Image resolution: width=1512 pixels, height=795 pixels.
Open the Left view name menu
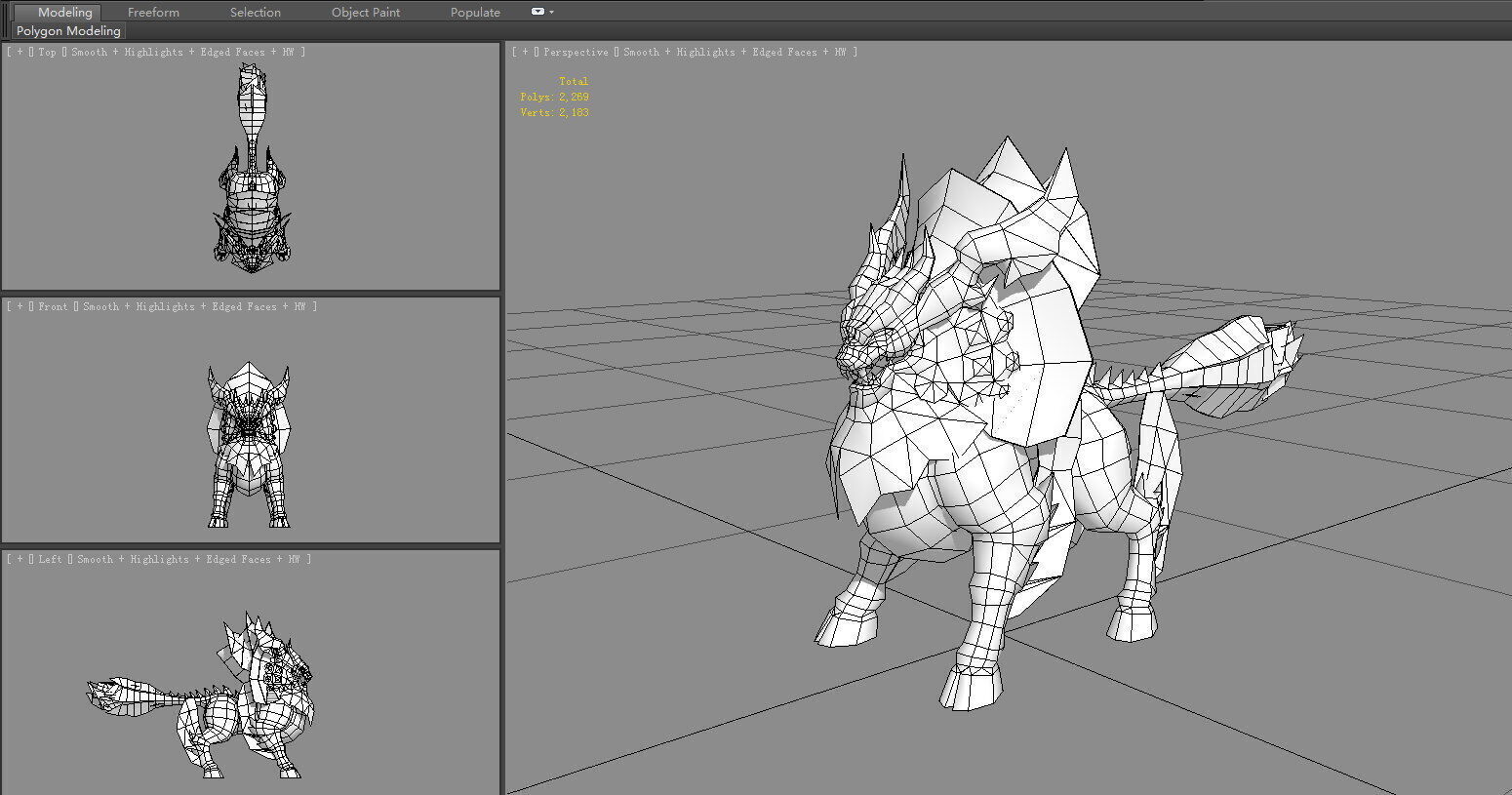click(x=50, y=559)
